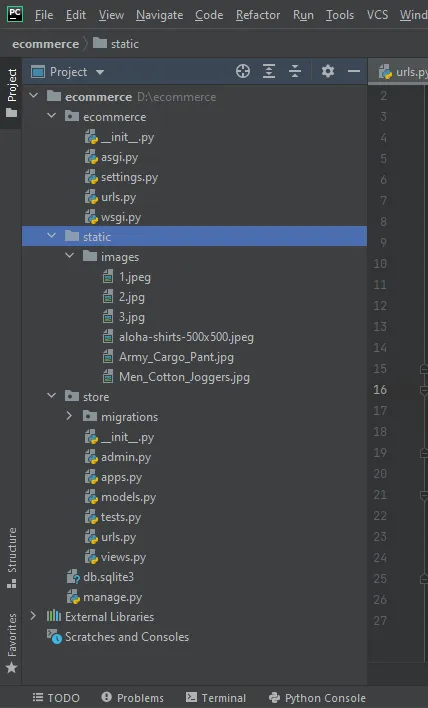Open the Refactor menu
428x708 pixels.
tap(258, 15)
